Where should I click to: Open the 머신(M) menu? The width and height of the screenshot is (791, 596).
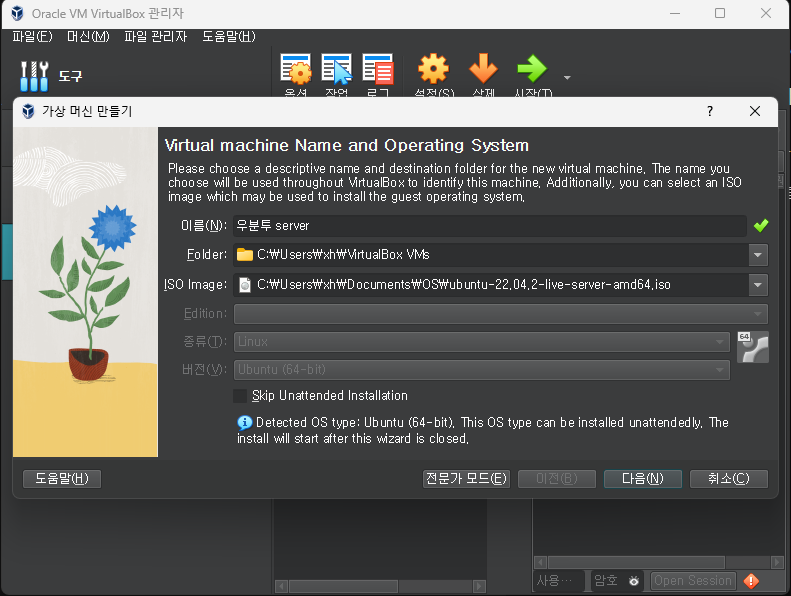click(x=88, y=36)
